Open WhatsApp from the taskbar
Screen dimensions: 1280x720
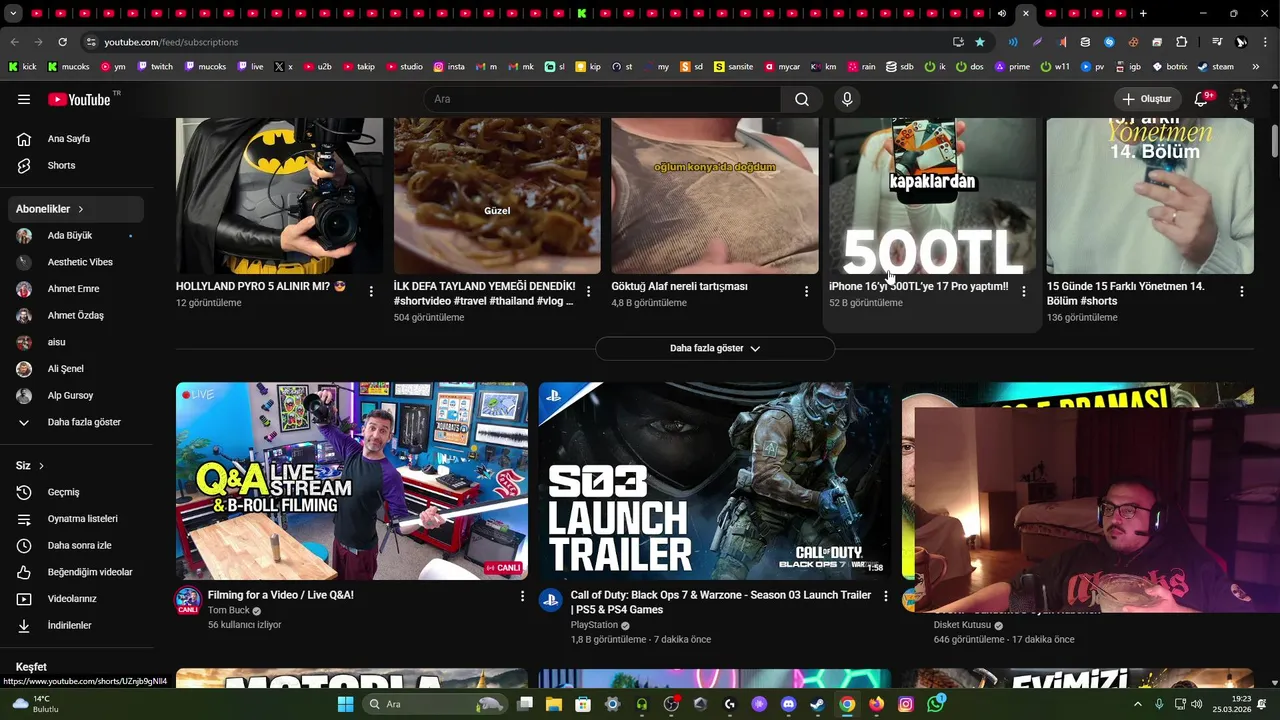coord(935,704)
